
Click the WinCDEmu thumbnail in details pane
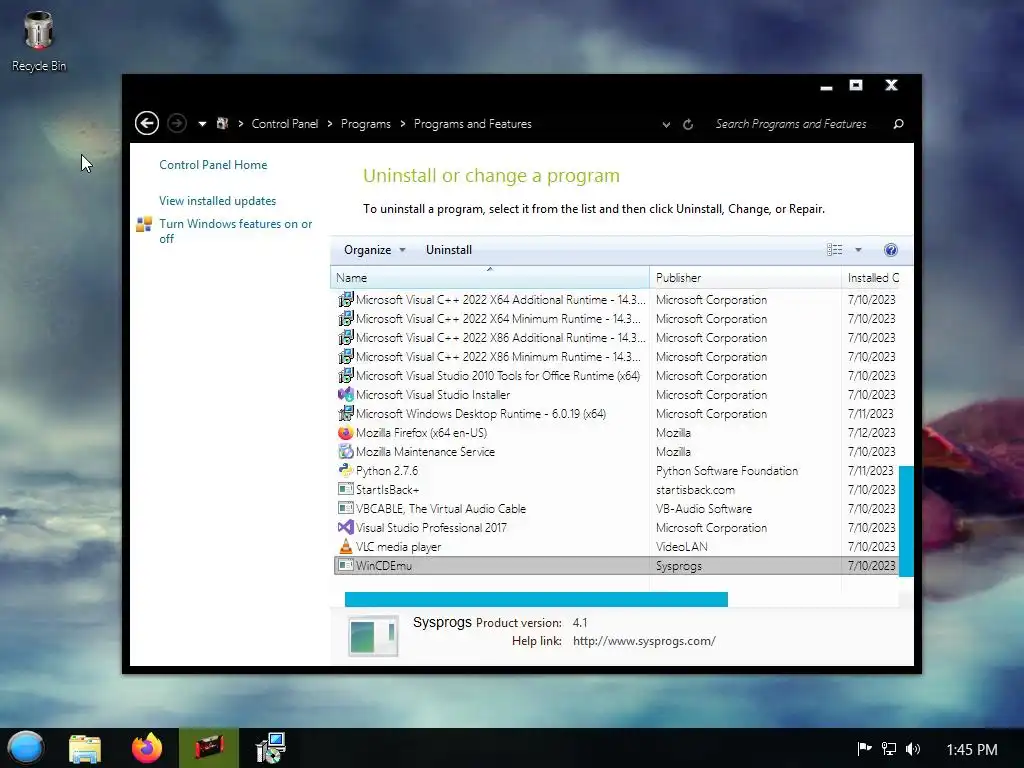[x=372, y=636]
